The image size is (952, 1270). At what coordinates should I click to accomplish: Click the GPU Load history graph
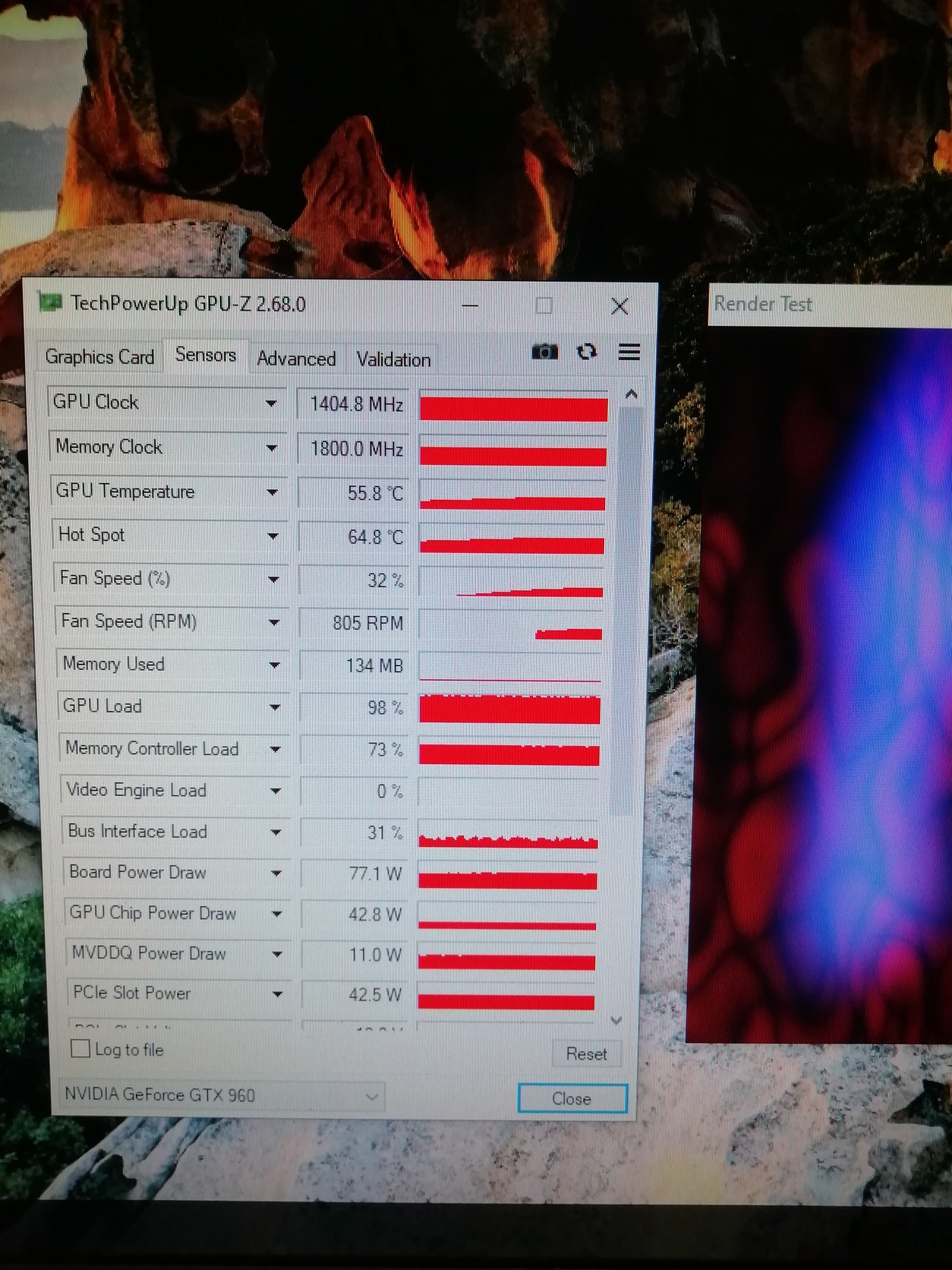pos(509,708)
